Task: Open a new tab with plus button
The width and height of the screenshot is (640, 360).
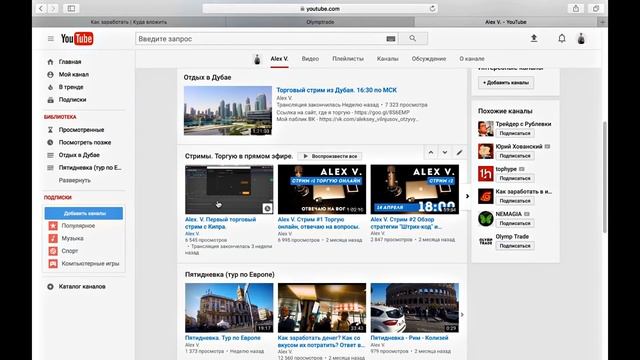Action: [603, 22]
